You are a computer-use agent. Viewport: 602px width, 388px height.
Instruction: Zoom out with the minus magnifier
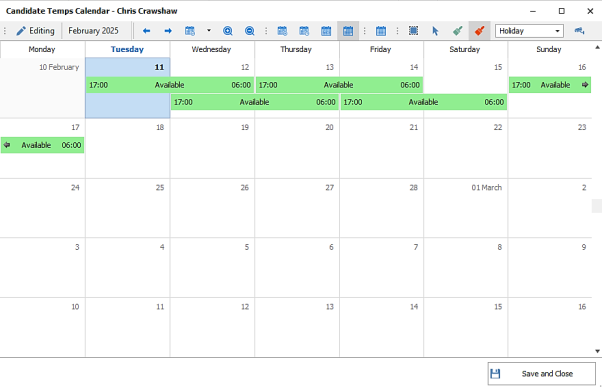(250, 31)
